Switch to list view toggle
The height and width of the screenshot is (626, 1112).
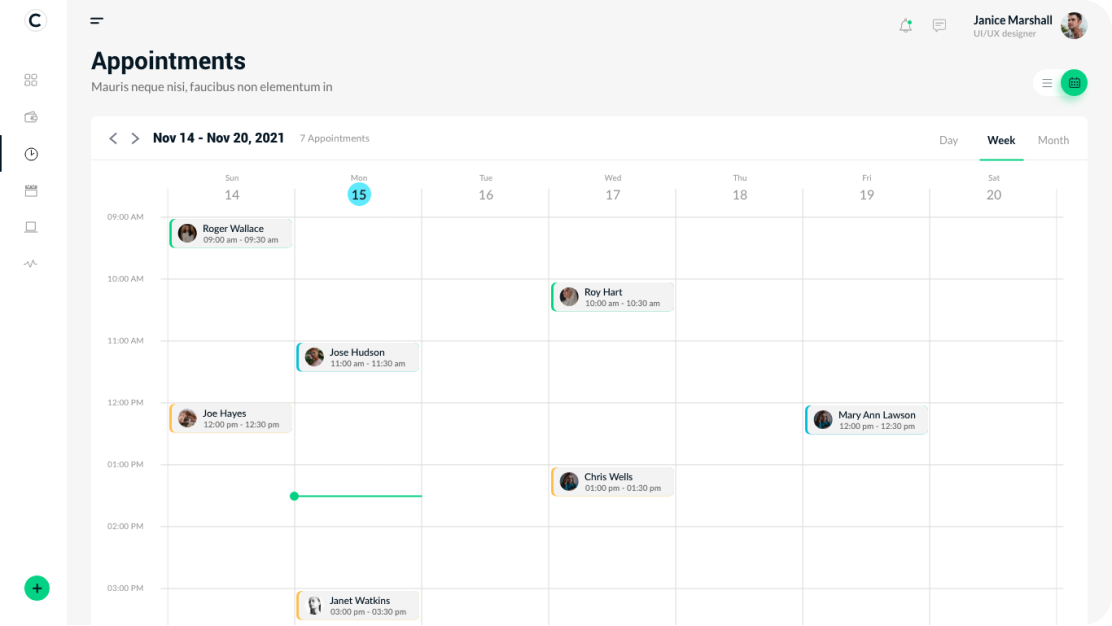[x=1047, y=83]
